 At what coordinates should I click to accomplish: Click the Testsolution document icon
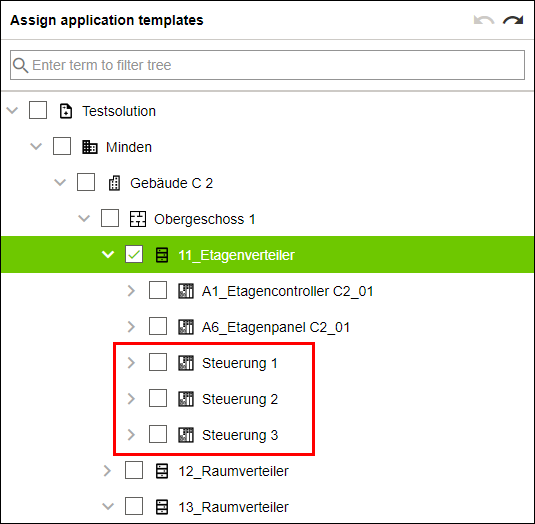66,111
